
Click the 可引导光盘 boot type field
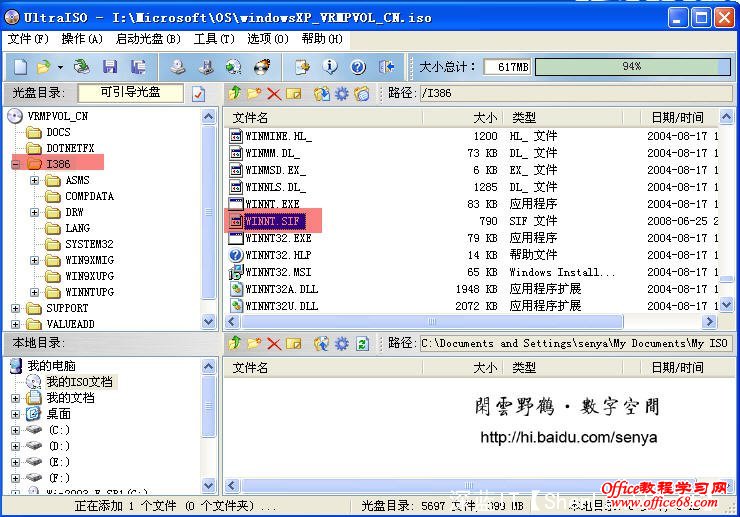(130, 93)
